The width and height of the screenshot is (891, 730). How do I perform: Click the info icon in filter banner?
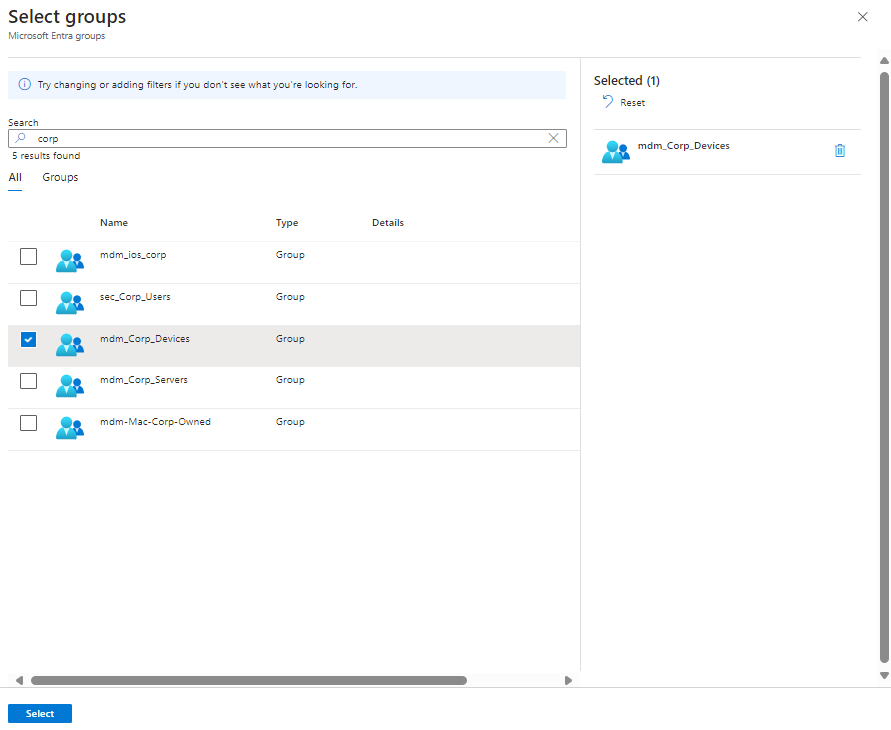tap(25, 85)
